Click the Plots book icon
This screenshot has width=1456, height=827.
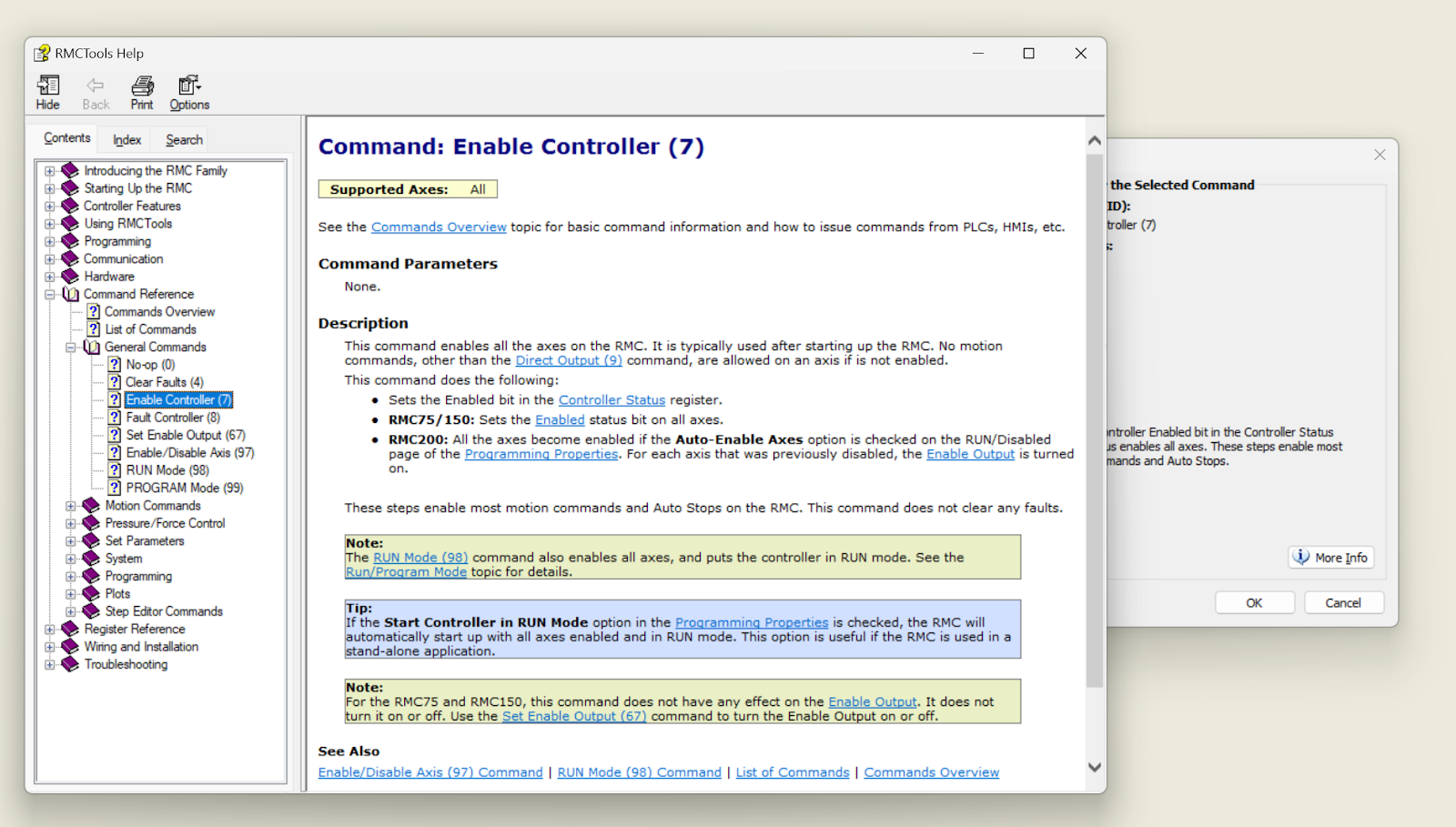(x=91, y=594)
